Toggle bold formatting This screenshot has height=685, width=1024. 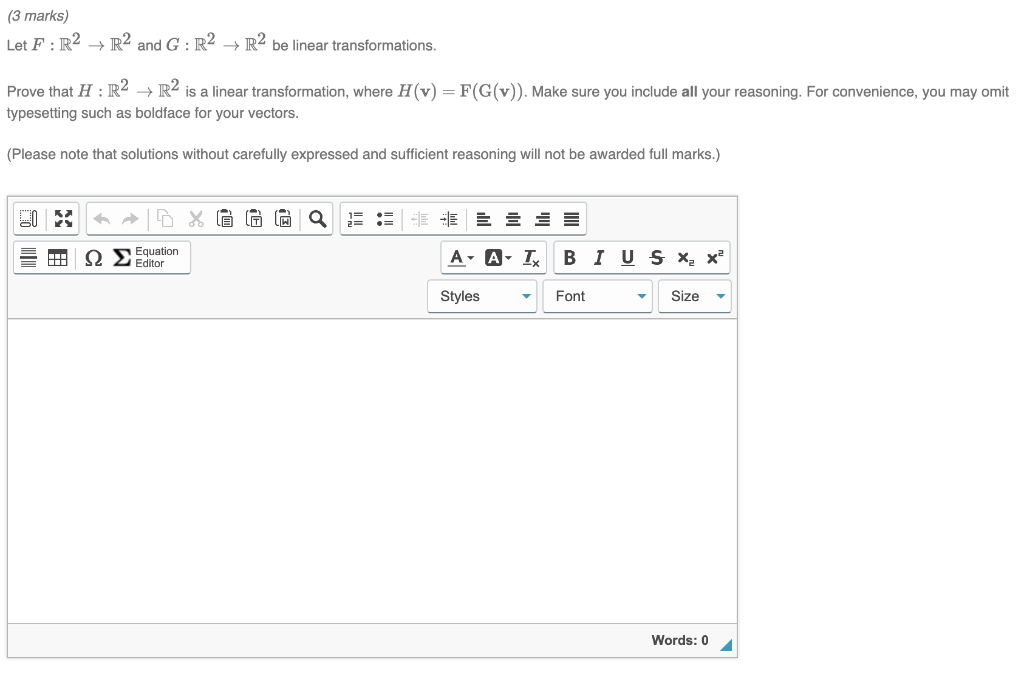pos(569,257)
